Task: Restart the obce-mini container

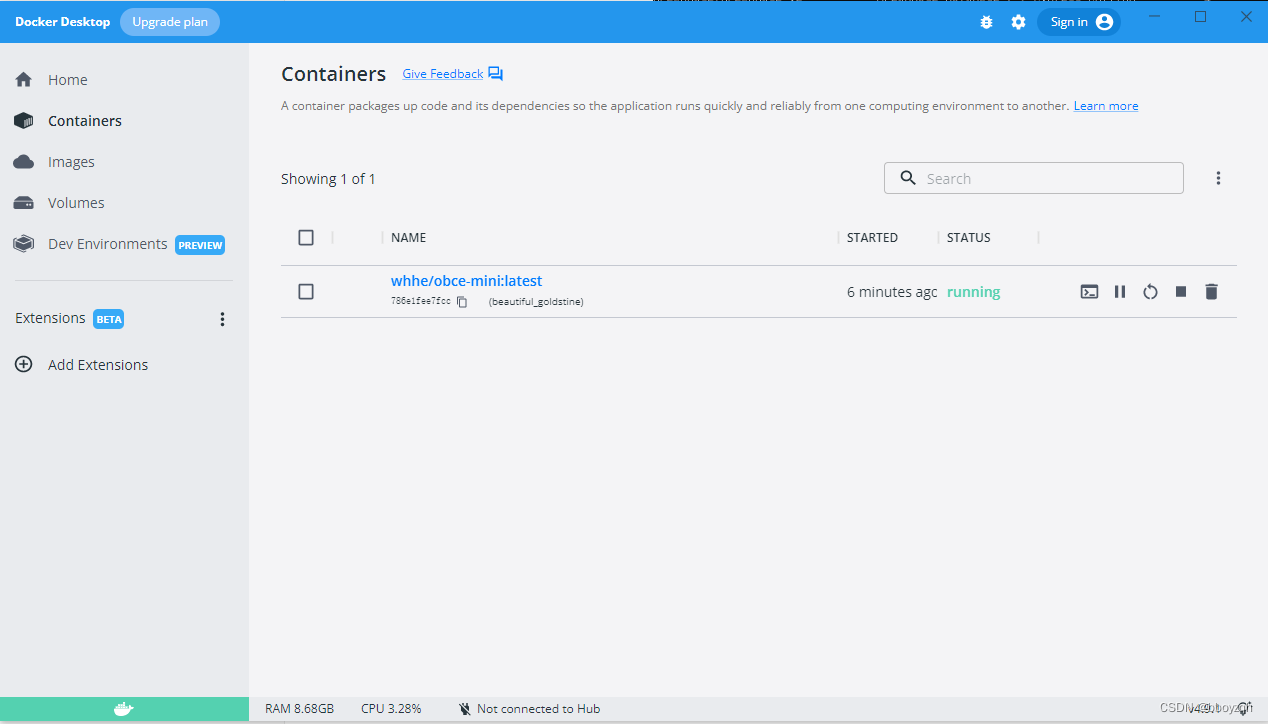Action: click(x=1150, y=292)
